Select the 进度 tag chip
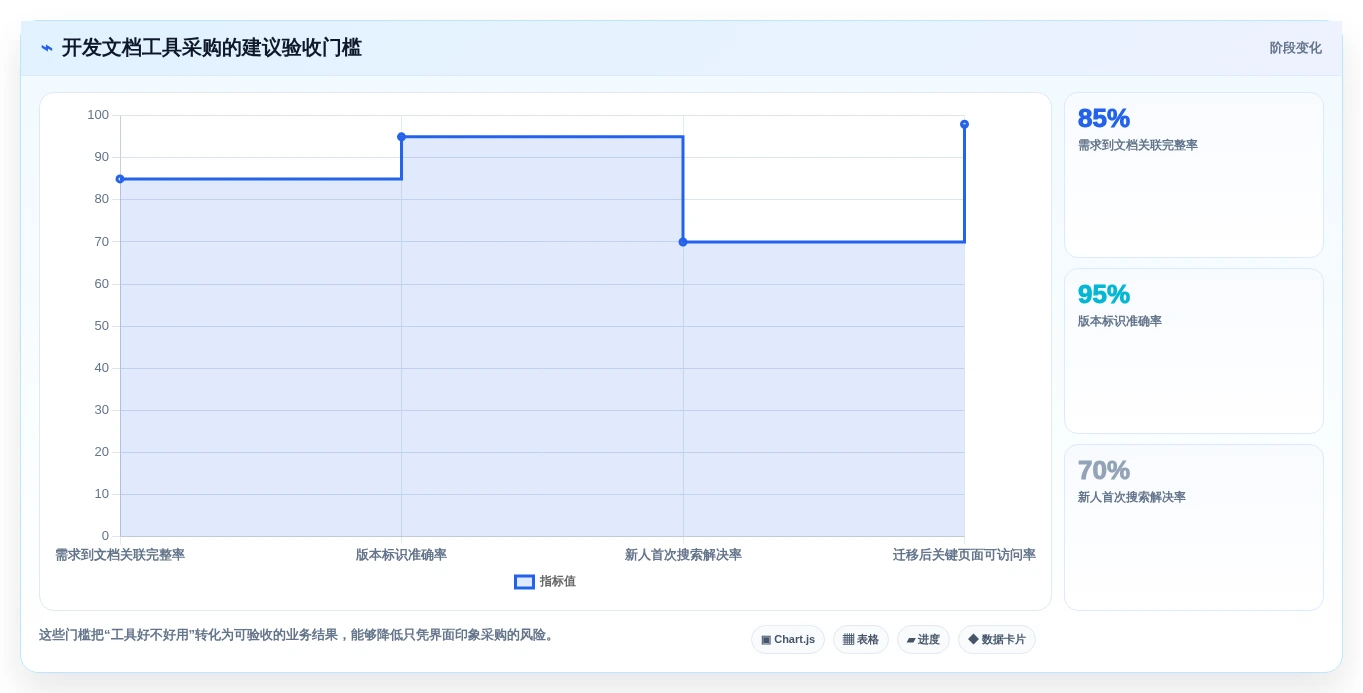The width and height of the screenshot is (1363, 693). [x=923, y=640]
